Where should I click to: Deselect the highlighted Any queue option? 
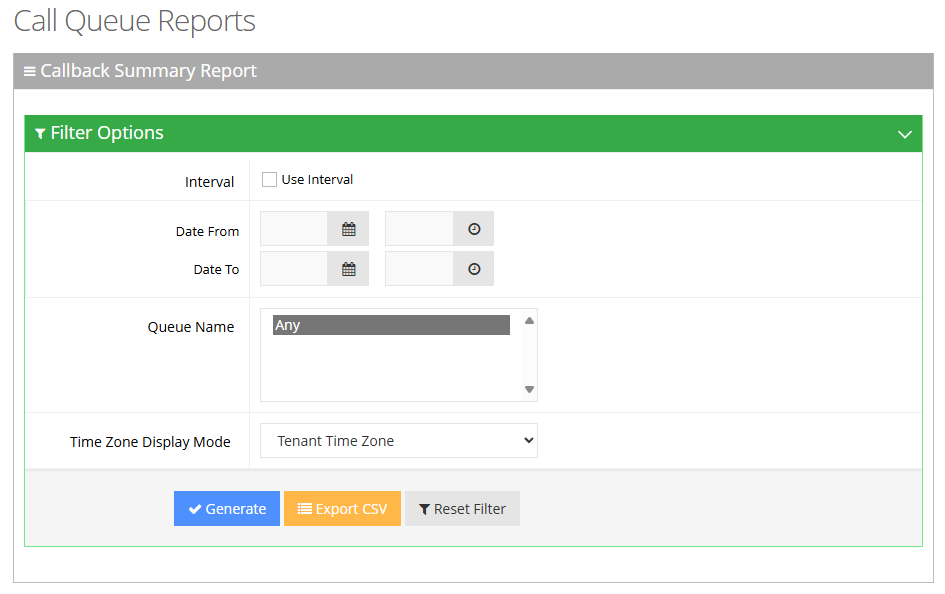click(389, 324)
